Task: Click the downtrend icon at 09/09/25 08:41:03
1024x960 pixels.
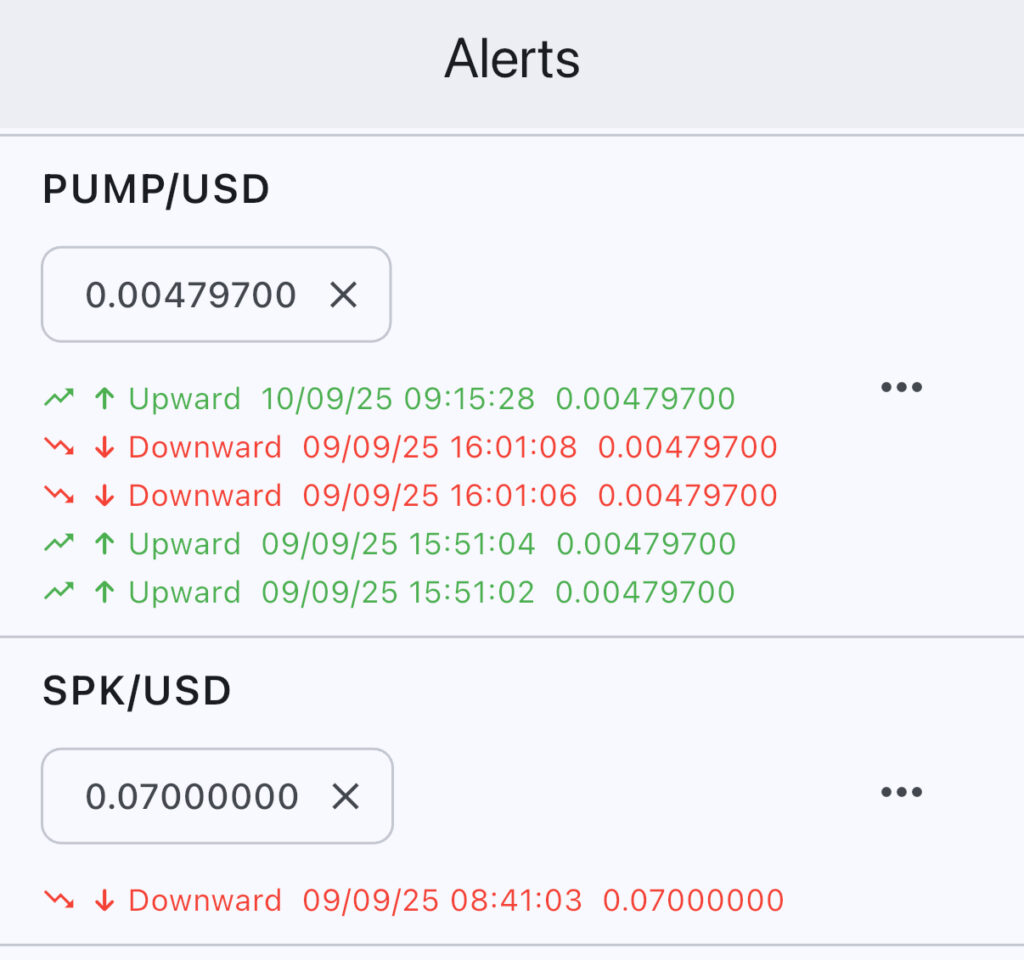Action: click(59, 900)
